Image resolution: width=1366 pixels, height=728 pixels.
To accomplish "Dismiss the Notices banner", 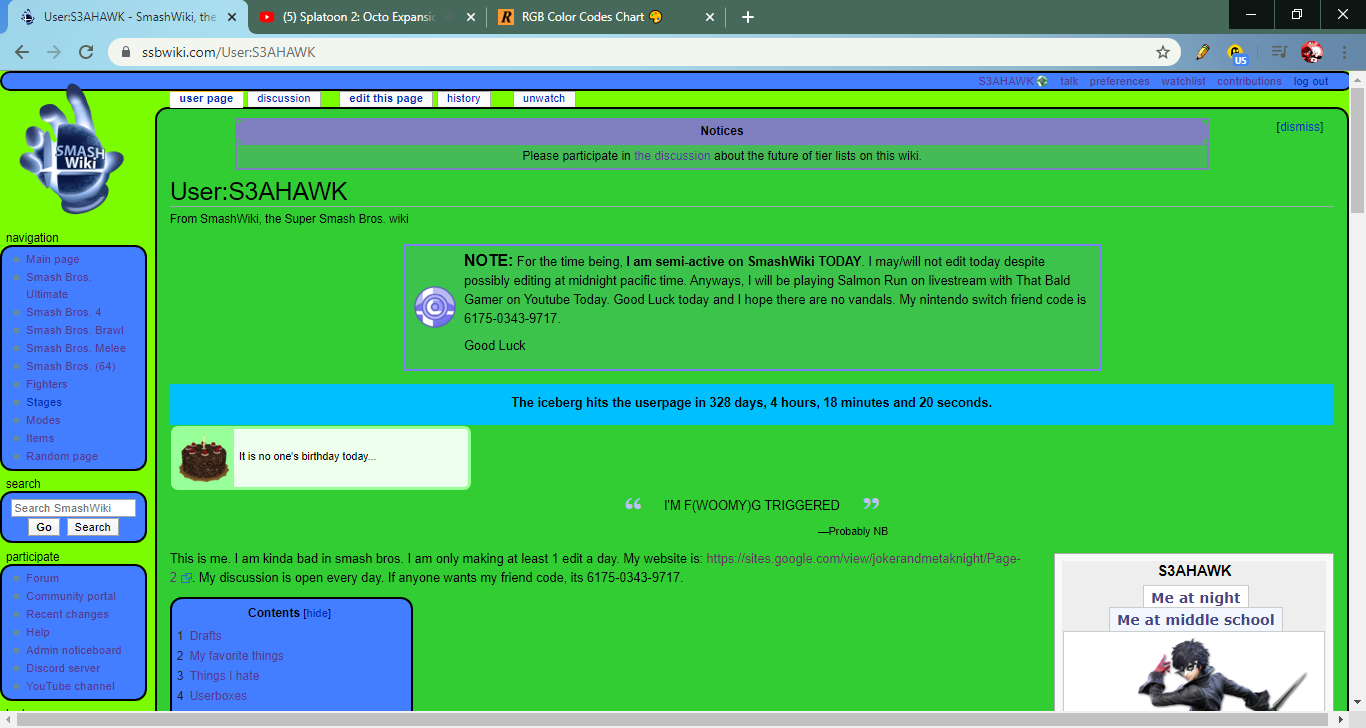I will pos(1299,127).
